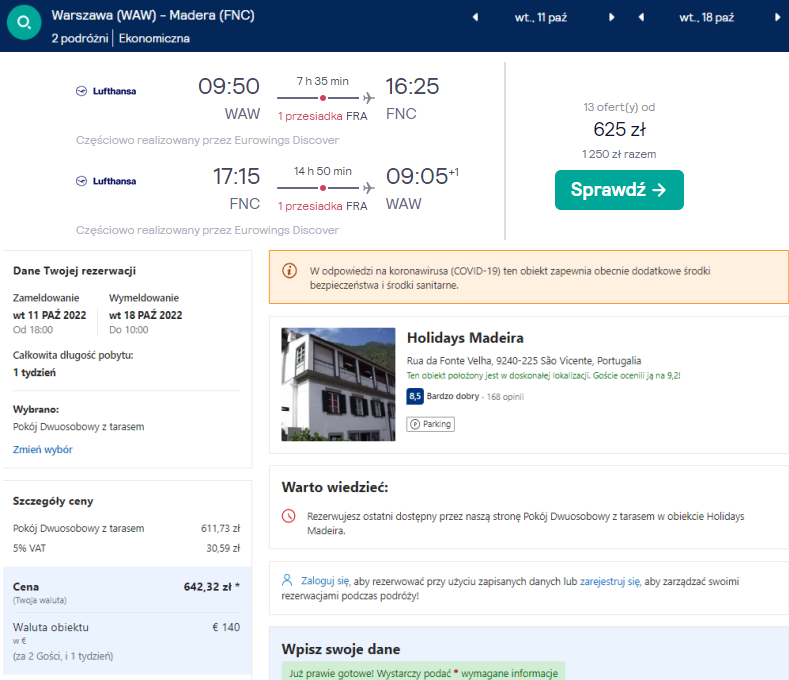Click the wt., 11 paź departure date
The image size is (789, 680).
(540, 18)
